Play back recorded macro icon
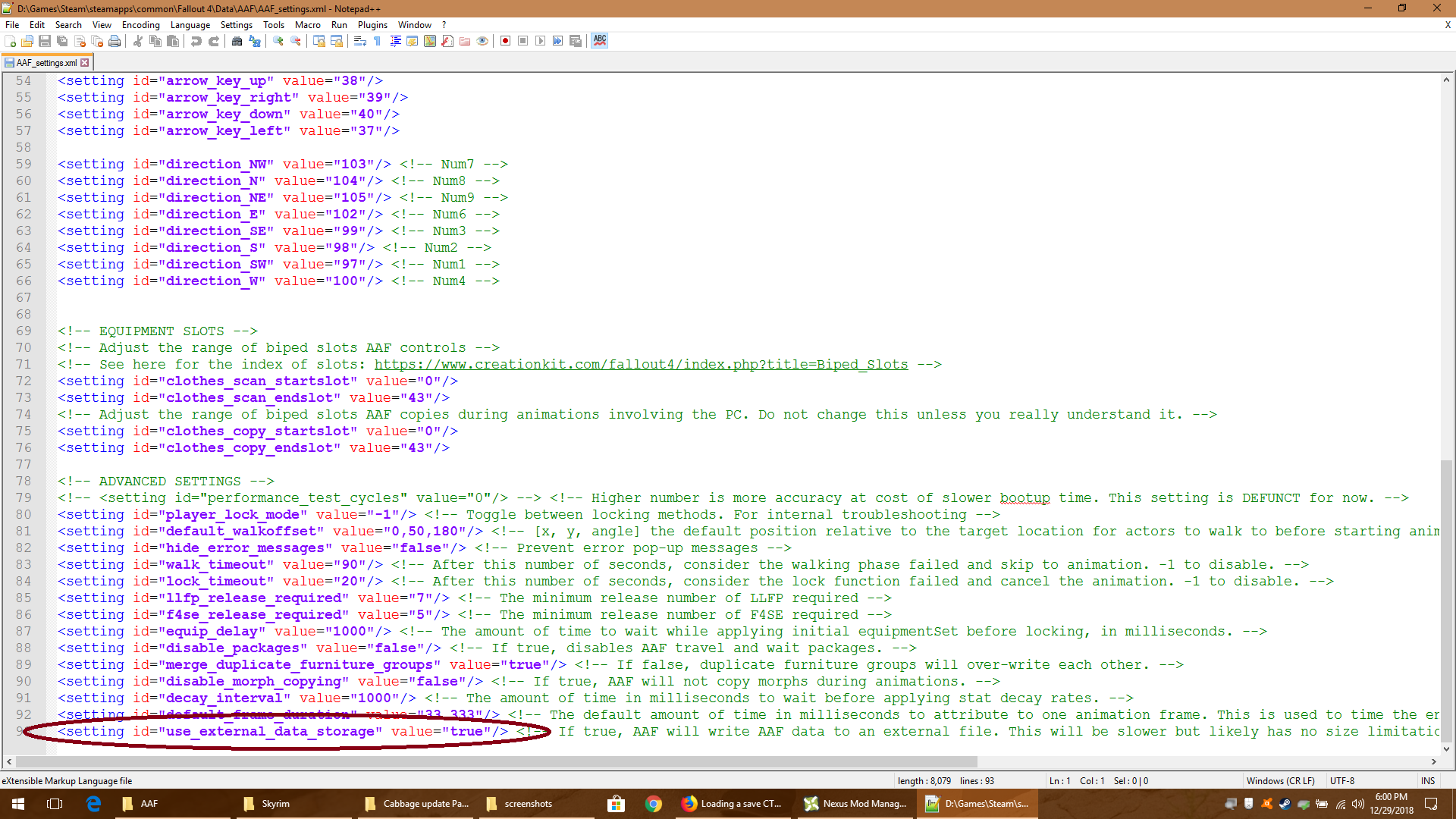Viewport: 1456px width, 819px height. point(541,41)
